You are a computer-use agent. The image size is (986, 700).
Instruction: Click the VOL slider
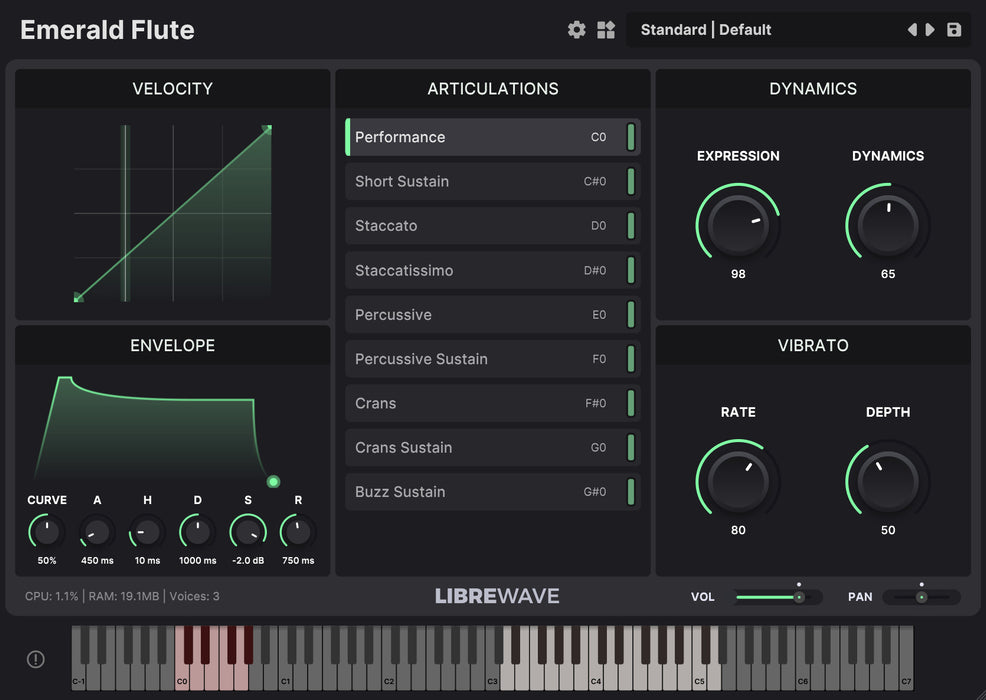[778, 597]
